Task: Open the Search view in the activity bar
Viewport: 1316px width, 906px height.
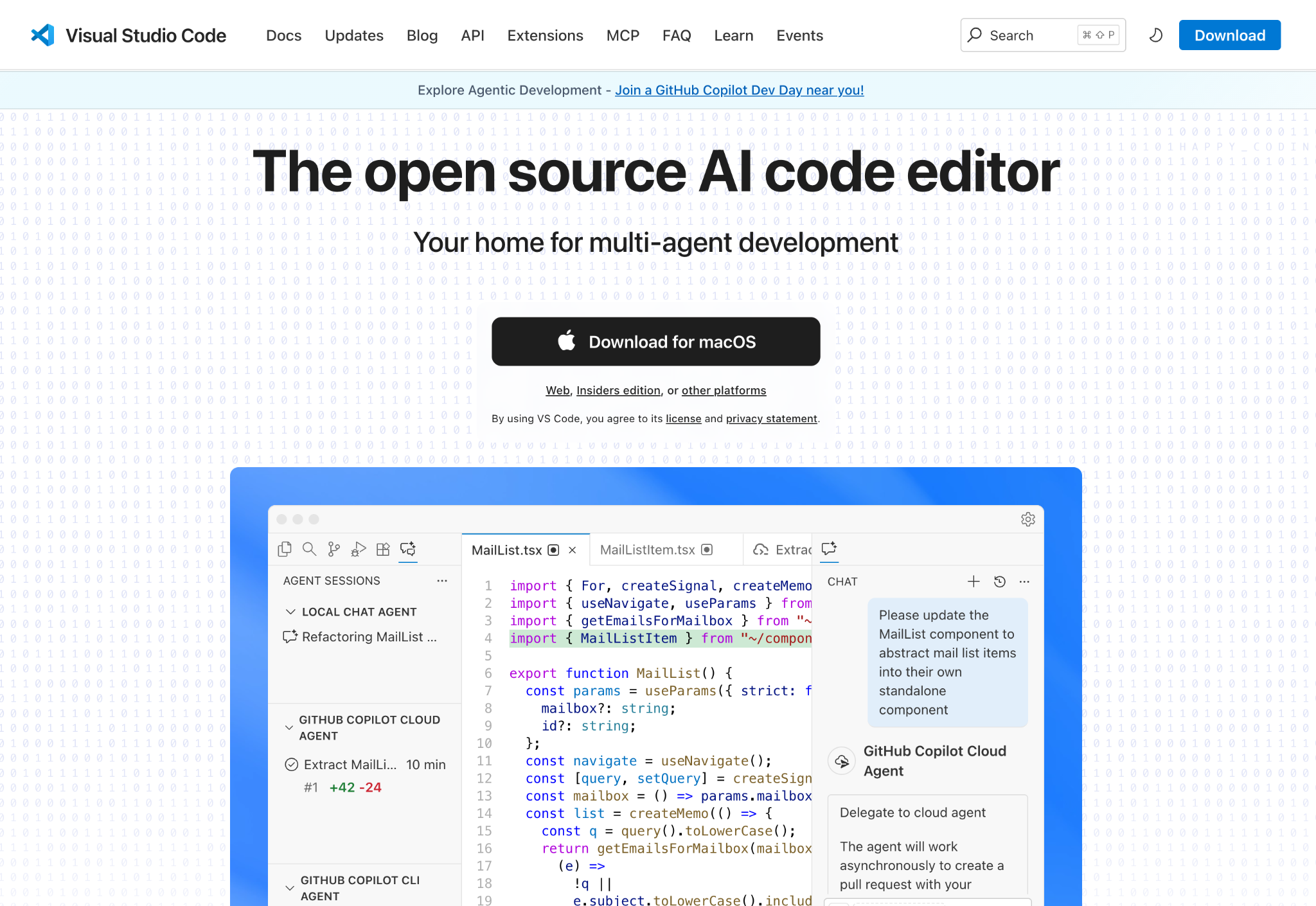Action: click(x=309, y=549)
